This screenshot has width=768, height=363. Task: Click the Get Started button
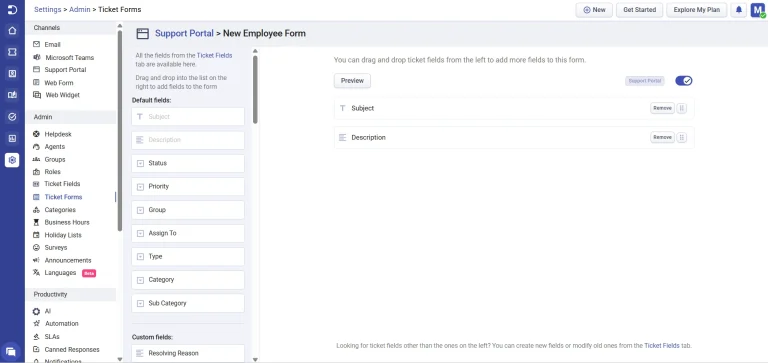tap(639, 10)
